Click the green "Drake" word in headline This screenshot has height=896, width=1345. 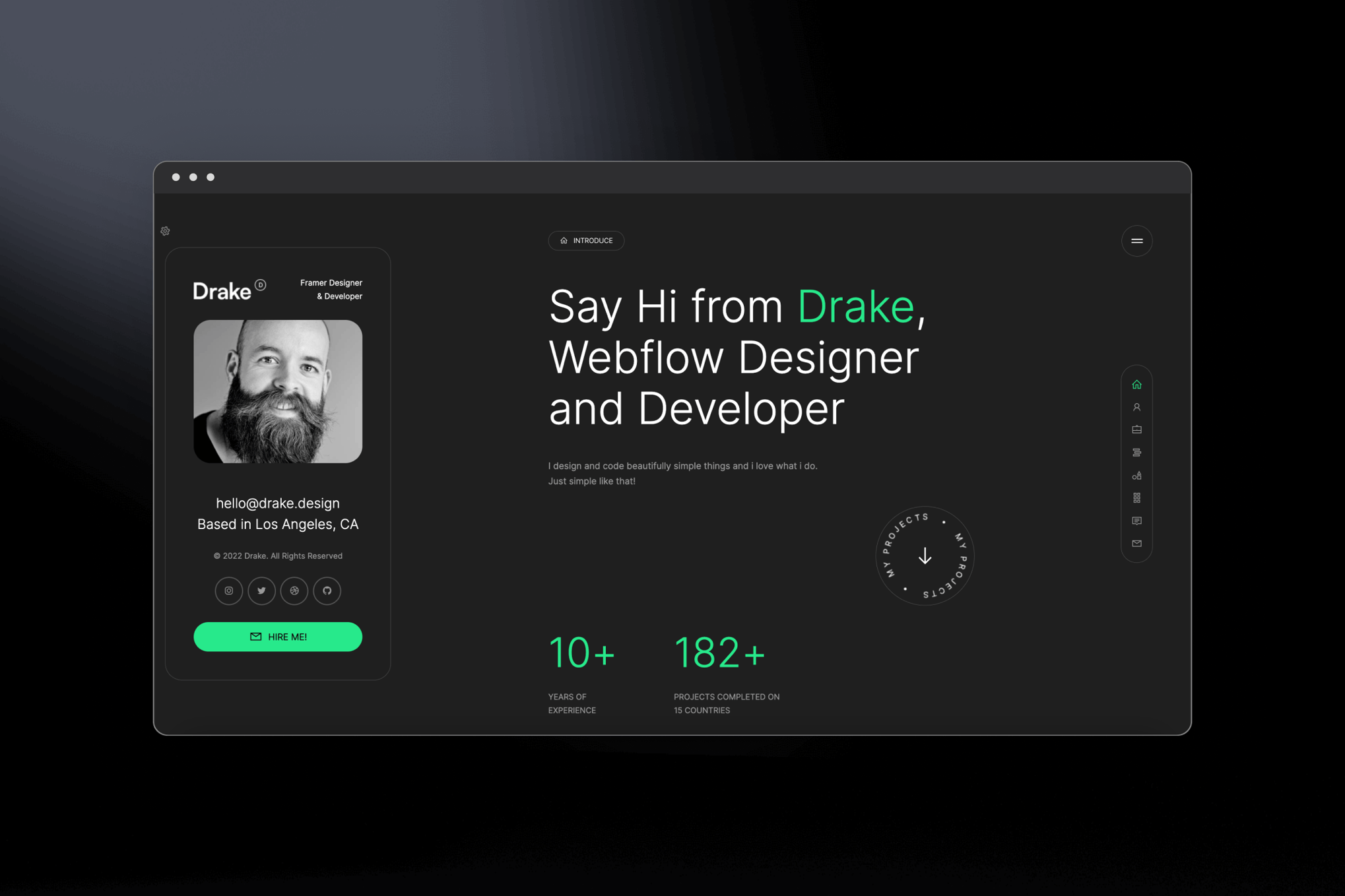point(855,307)
